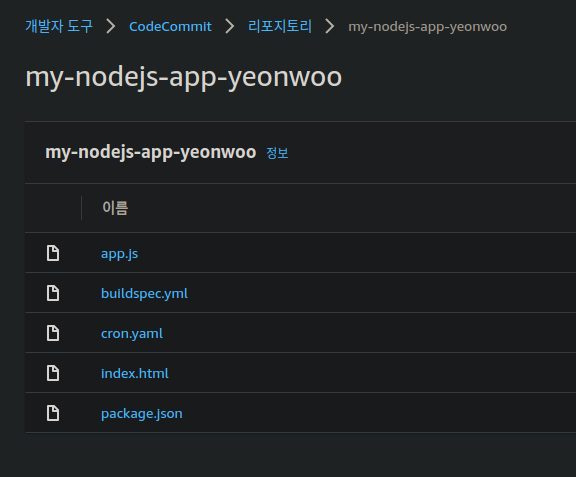
Task: Click the file icon beside cron.yaml
Action: coord(53,333)
